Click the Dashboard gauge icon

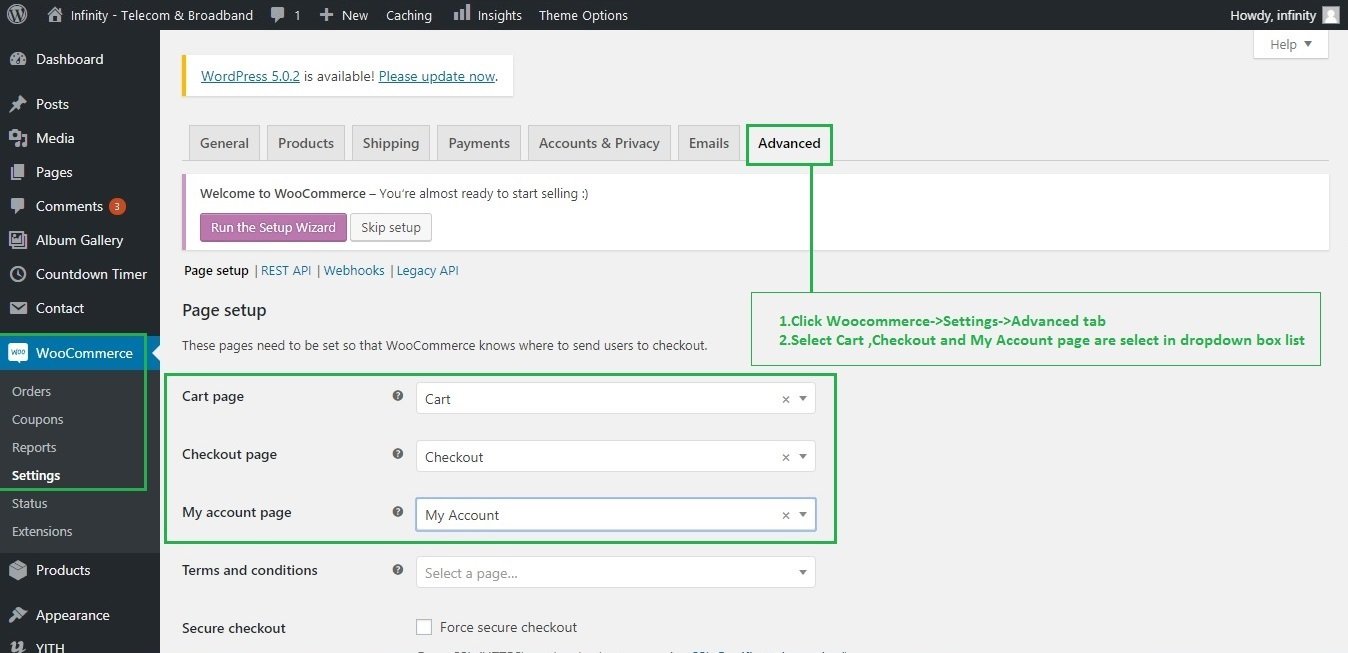[18, 59]
